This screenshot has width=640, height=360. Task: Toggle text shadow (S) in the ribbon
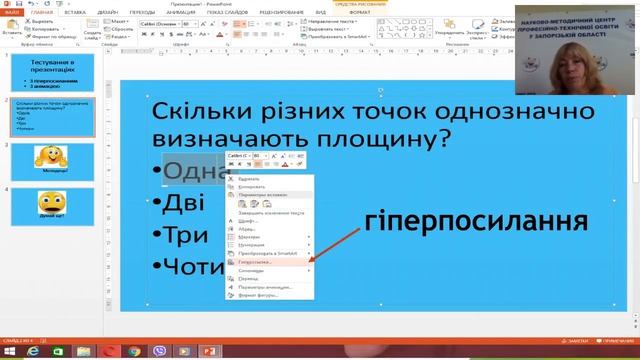point(171,35)
